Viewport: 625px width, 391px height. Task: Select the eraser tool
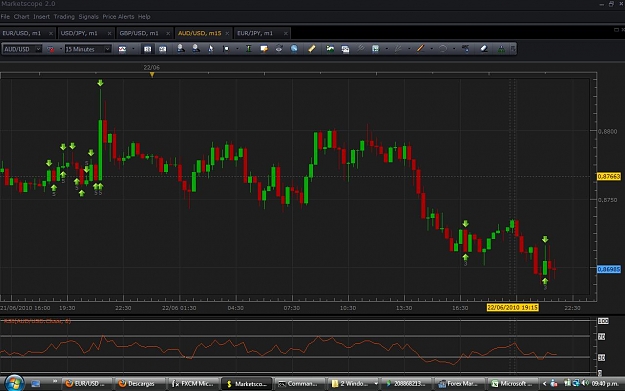[x=483, y=49]
